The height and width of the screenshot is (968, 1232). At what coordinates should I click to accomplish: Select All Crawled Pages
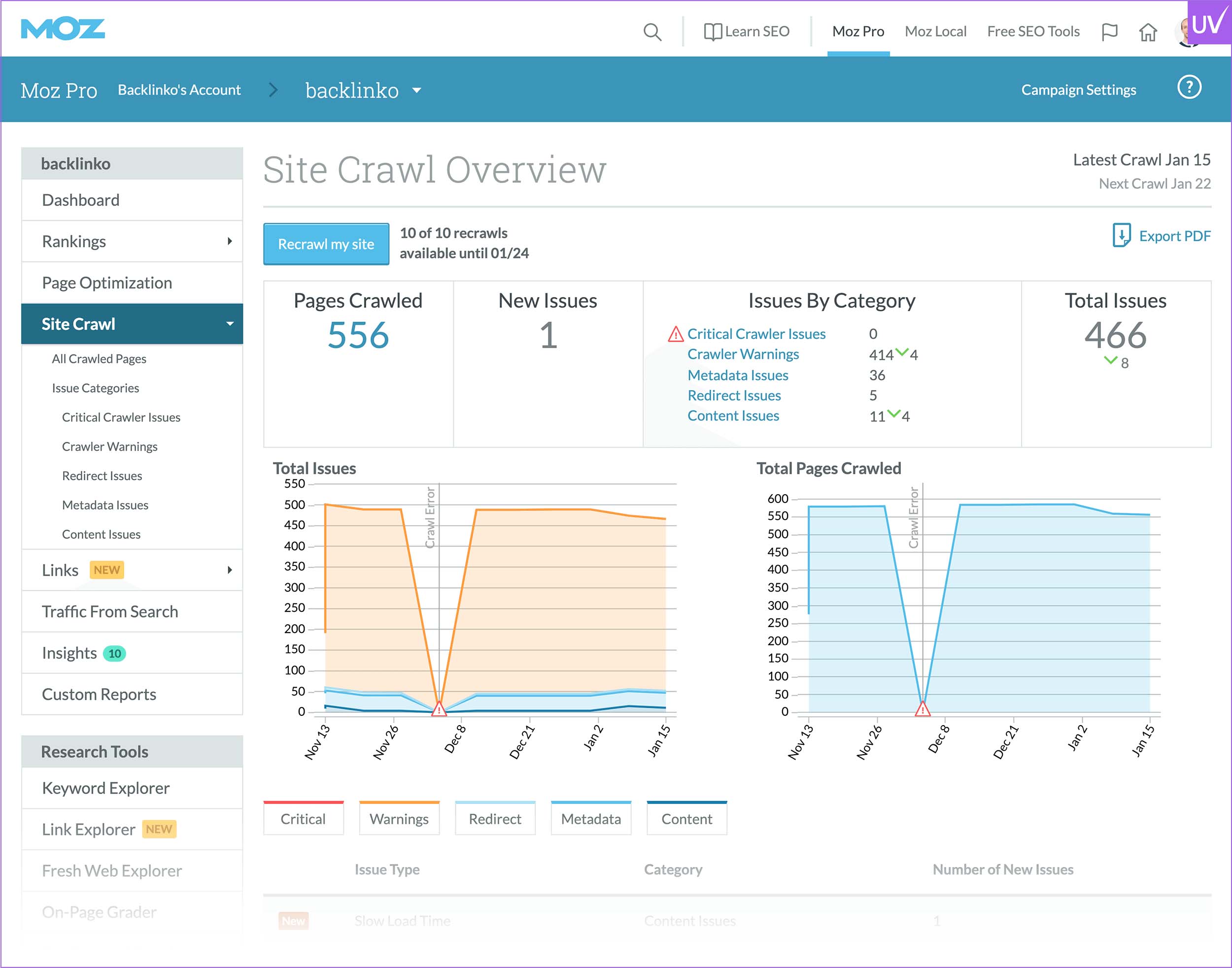[99, 359]
